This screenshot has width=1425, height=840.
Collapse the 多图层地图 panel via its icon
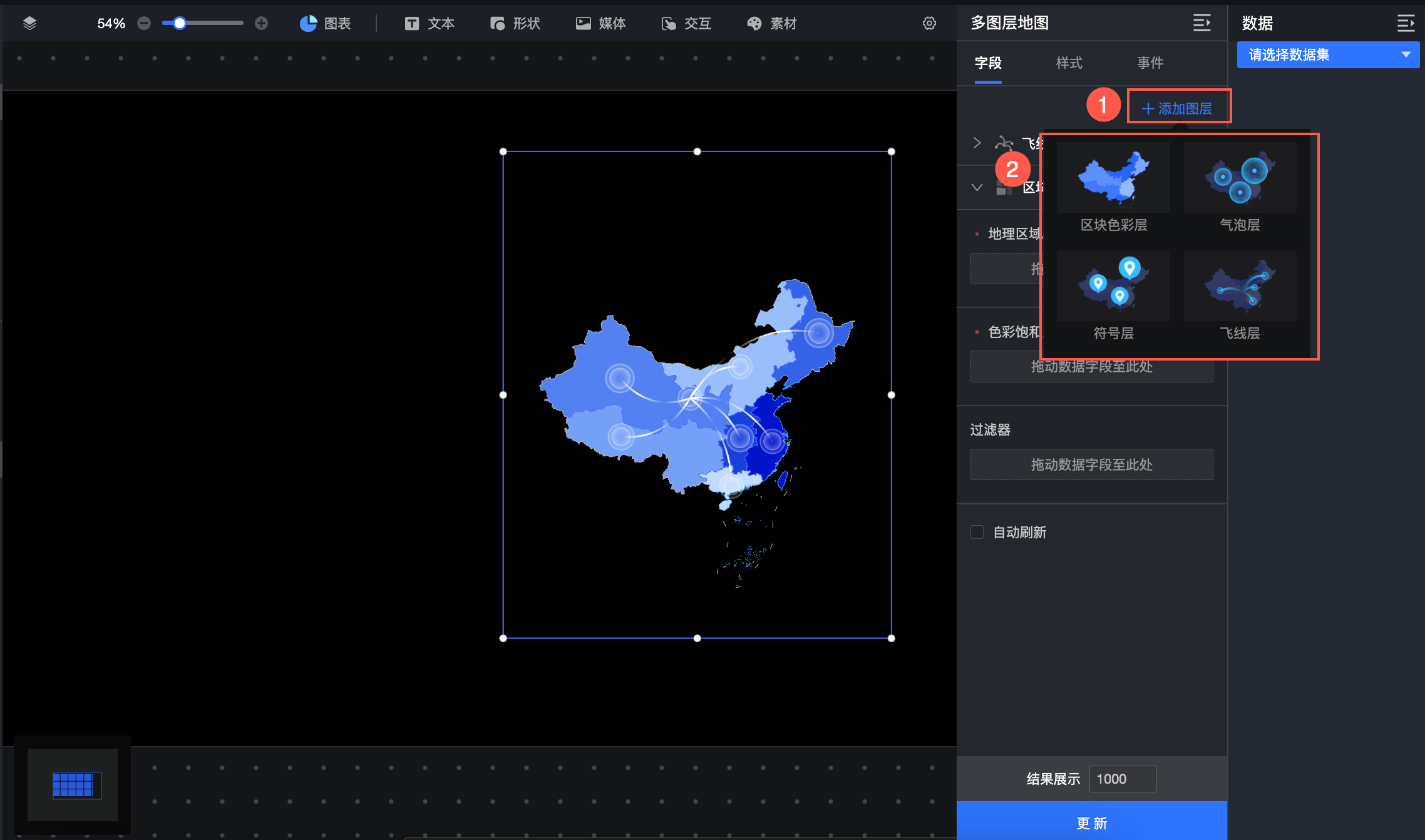point(1201,23)
